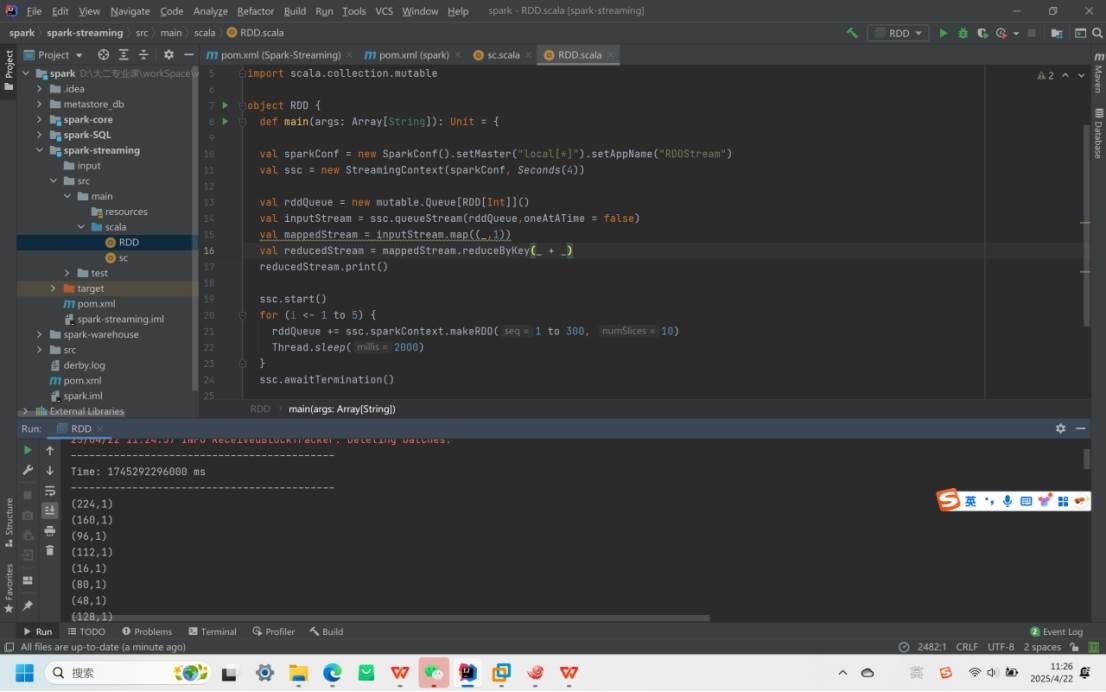Image resolution: width=1106 pixels, height=692 pixels.
Task: Start debugging with the green bug icon
Action: (x=963, y=33)
